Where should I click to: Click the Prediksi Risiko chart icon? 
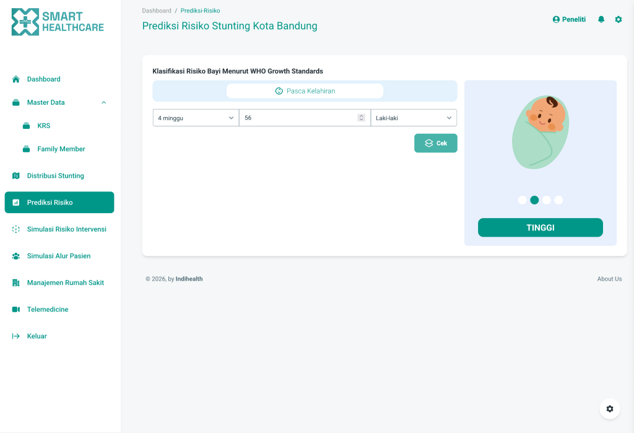(16, 203)
